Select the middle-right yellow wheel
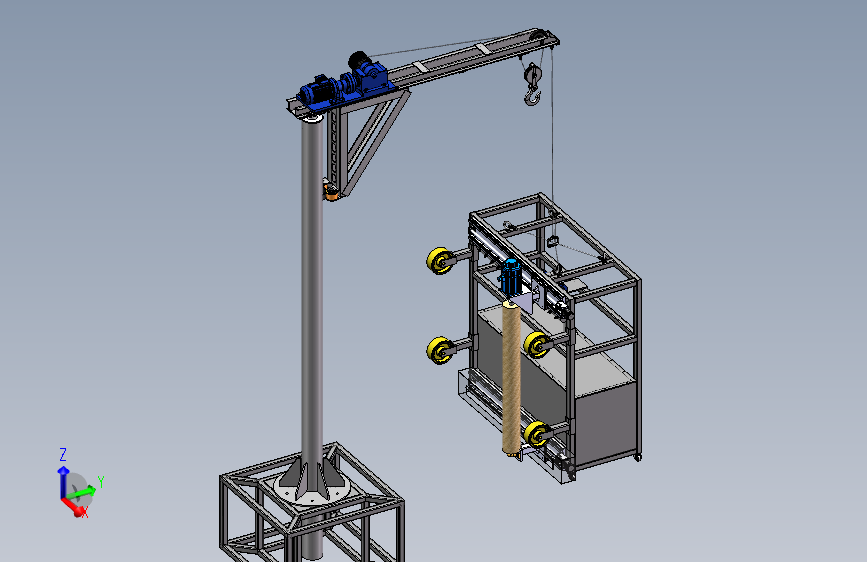 [x=537, y=345]
